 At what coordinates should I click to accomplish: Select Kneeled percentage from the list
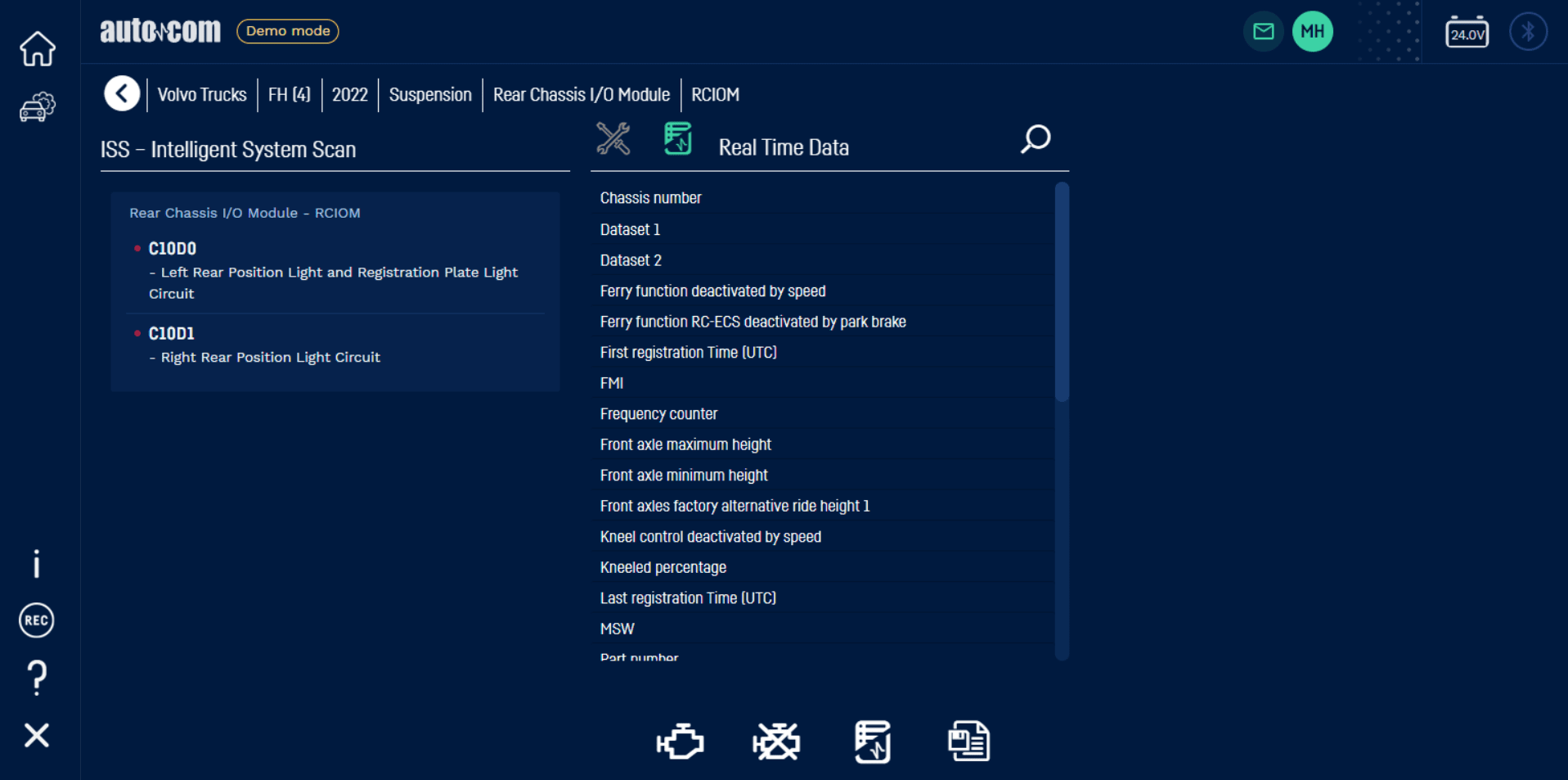click(663, 567)
